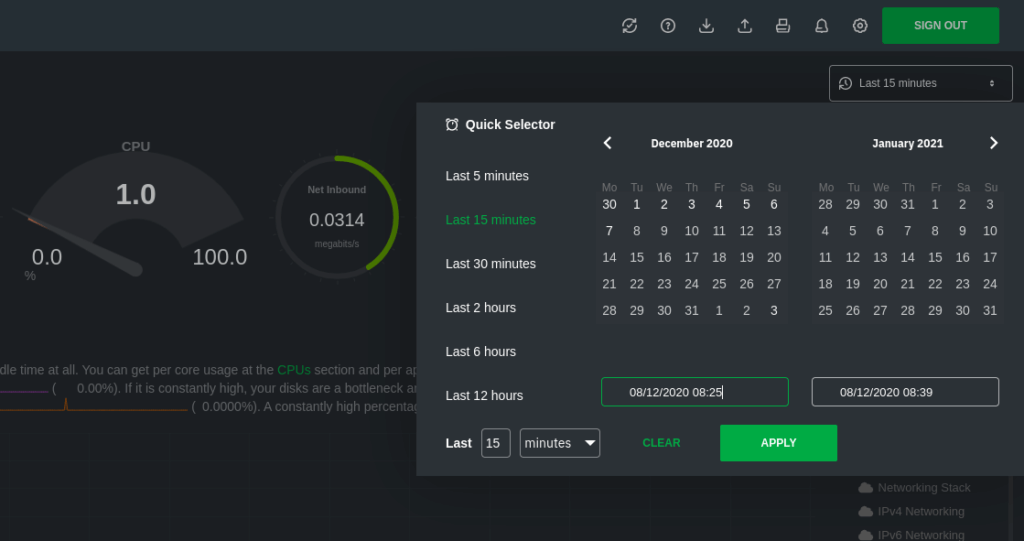Go to previous month with left arrow
This screenshot has width=1024, height=541.
coord(607,143)
